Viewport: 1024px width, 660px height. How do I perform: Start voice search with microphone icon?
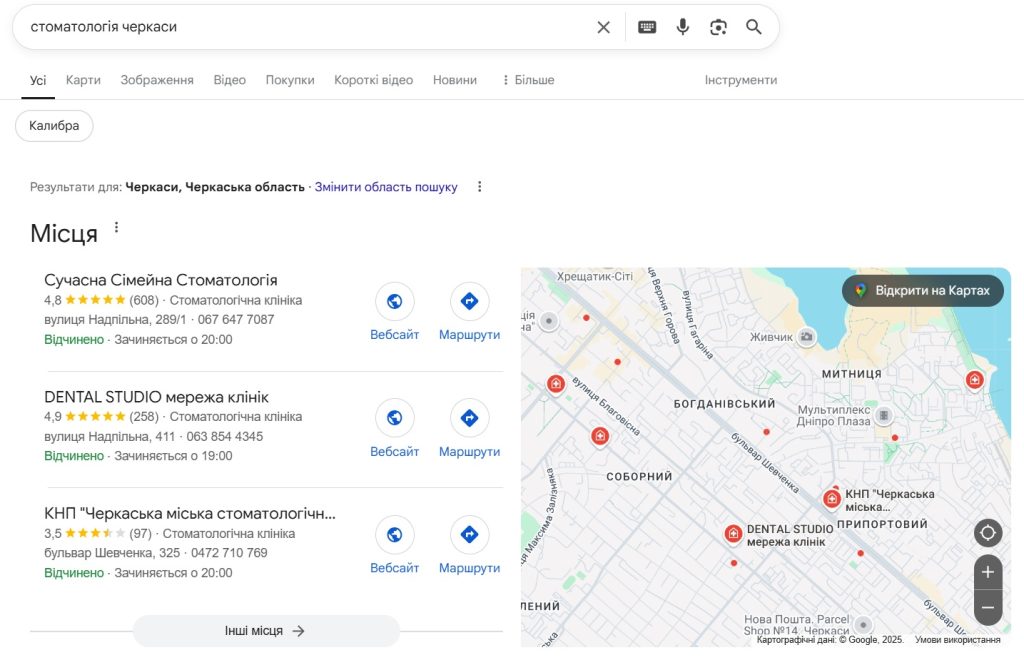coord(682,27)
